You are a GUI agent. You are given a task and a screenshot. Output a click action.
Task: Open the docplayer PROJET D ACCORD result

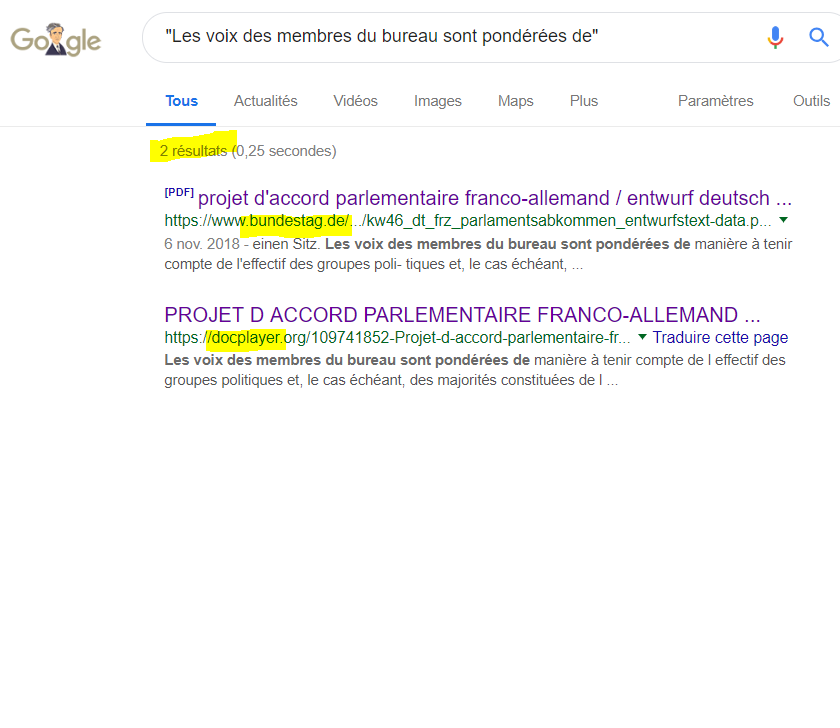pyautogui.click(x=462, y=314)
